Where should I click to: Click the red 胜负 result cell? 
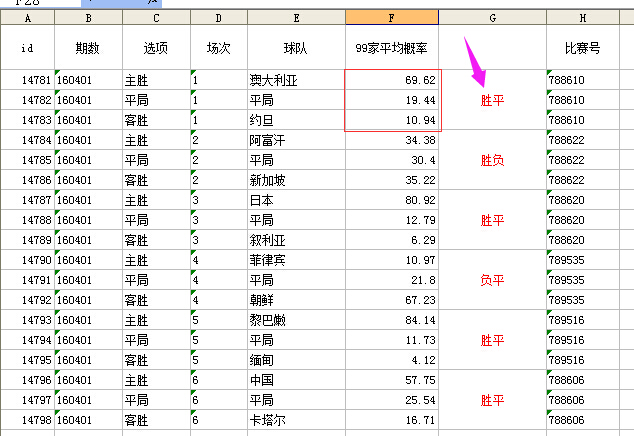(x=492, y=160)
